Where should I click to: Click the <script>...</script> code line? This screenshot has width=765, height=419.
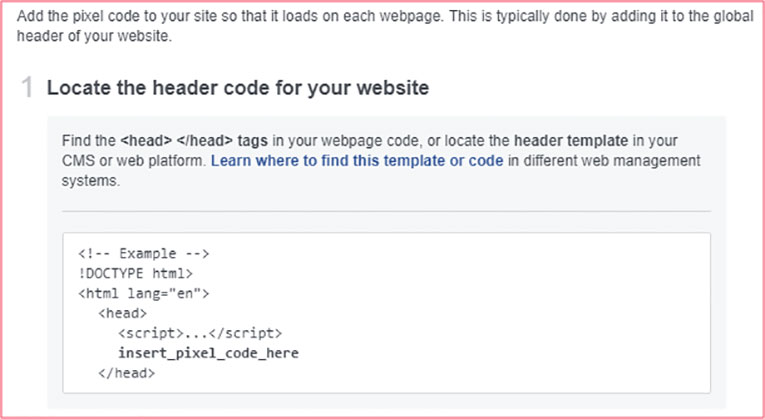(x=200, y=333)
